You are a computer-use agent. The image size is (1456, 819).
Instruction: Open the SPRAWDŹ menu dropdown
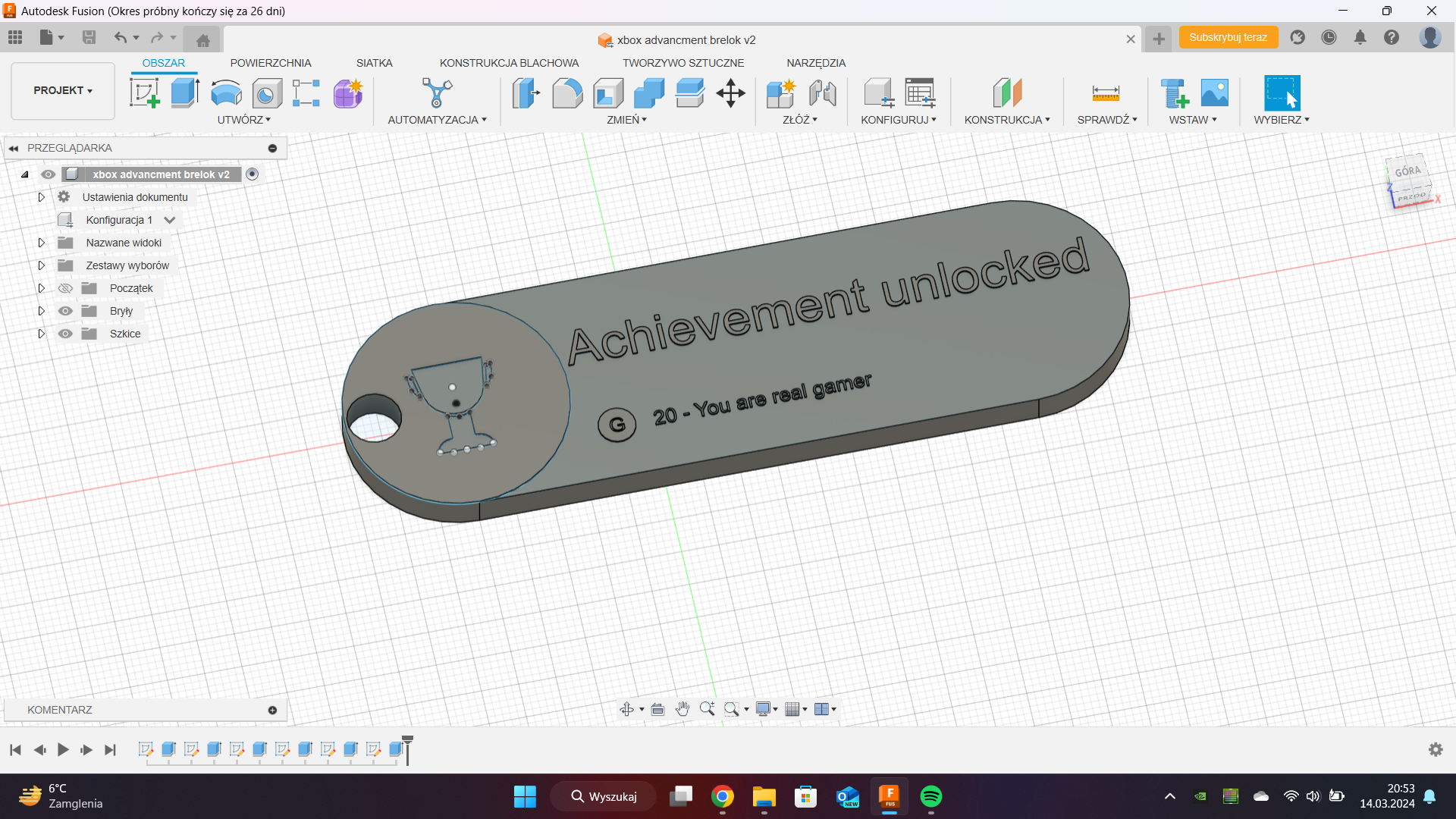pos(1107,120)
